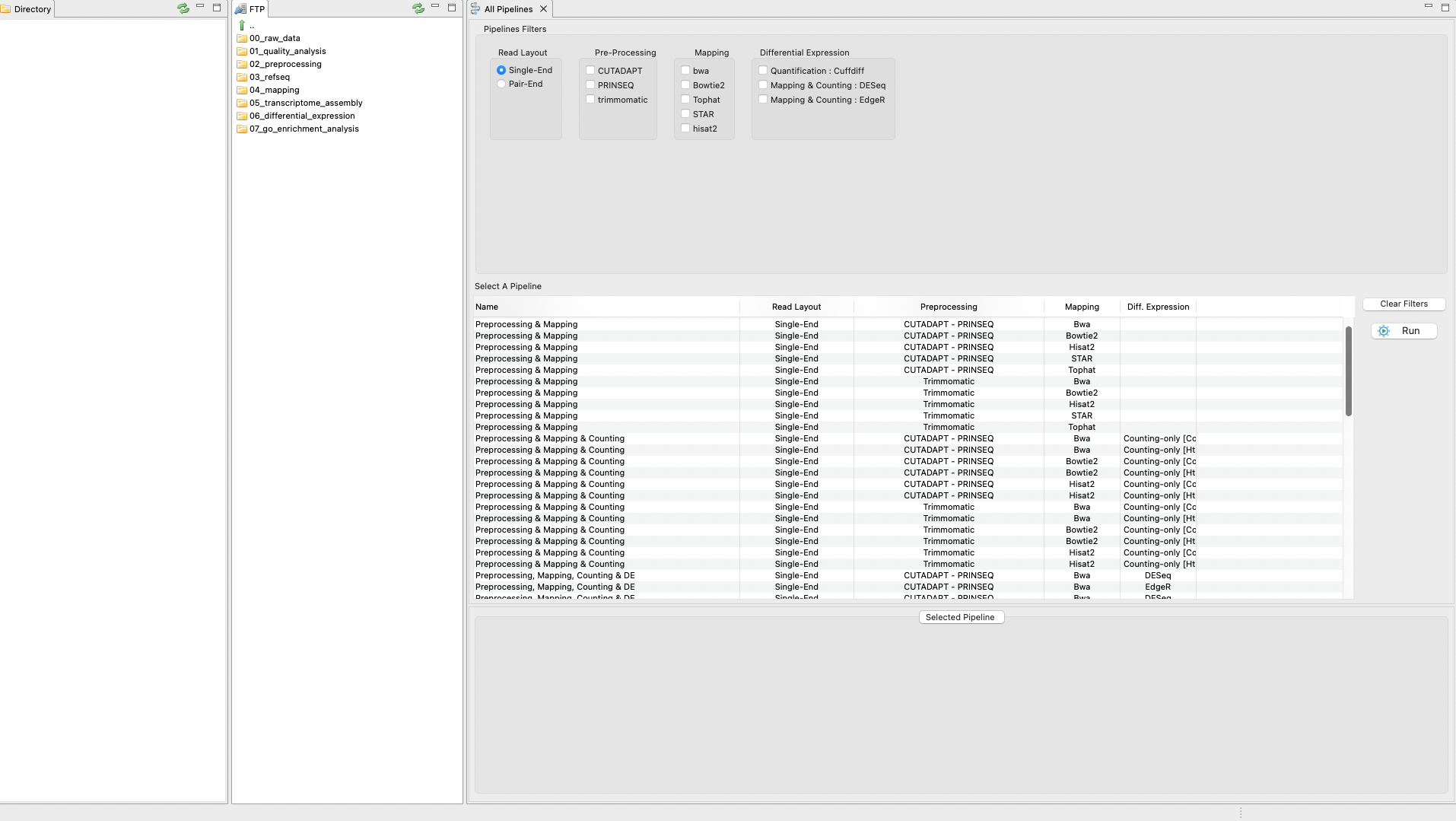Image resolution: width=1456 pixels, height=821 pixels.
Task: Select Preprocessing & Mapping row with Trimmomatic and Tophat
Action: (908, 427)
